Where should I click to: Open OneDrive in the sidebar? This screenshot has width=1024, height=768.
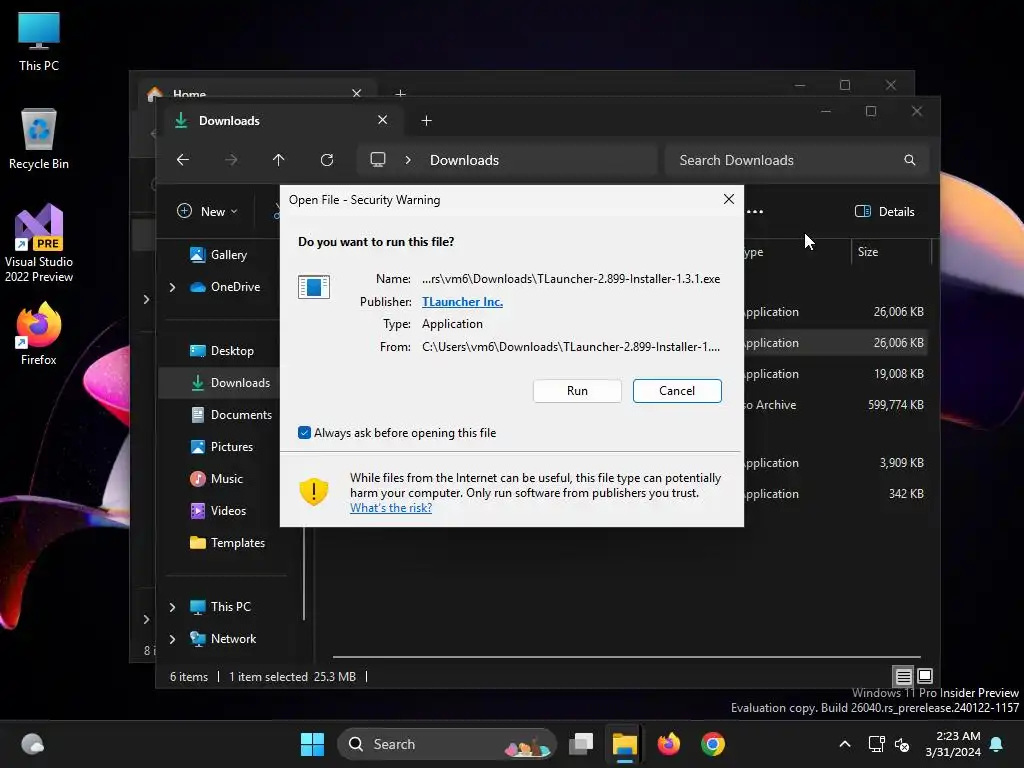click(x=225, y=287)
